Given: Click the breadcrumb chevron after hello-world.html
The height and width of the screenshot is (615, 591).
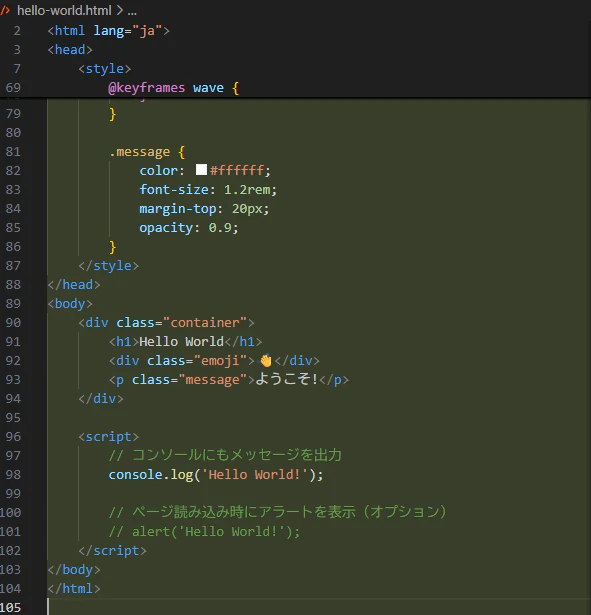Looking at the screenshot, I should click(x=119, y=10).
